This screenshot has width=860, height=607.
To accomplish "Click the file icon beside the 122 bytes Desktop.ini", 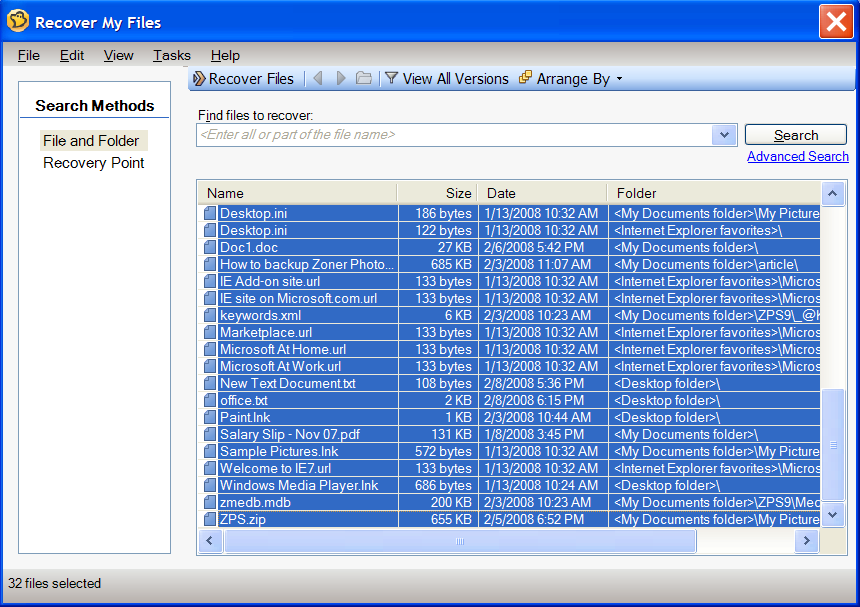I will tap(210, 230).
